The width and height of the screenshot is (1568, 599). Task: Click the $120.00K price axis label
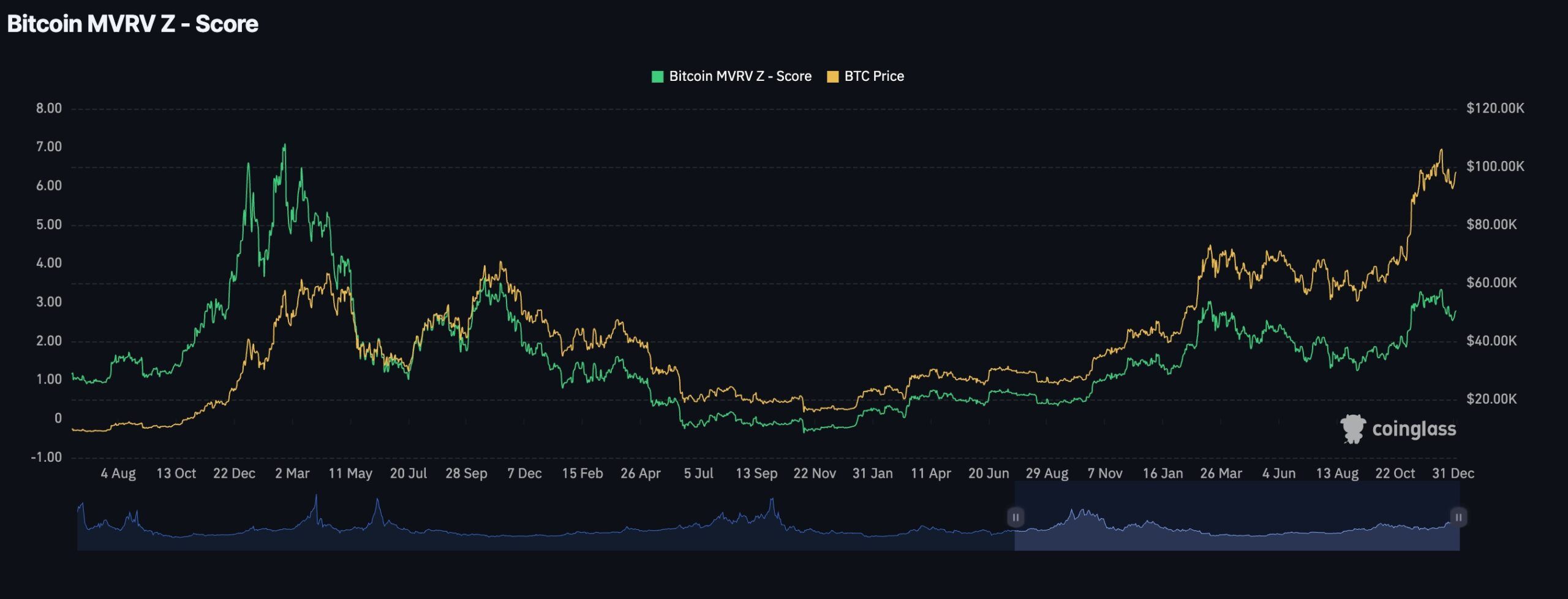tap(1495, 108)
